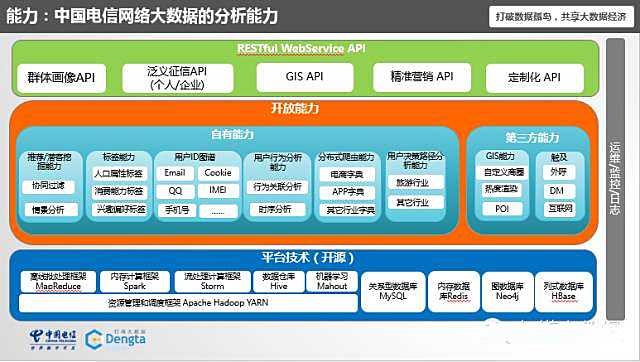Select the 群体画像API box
The image size is (640, 362).
[x=62, y=78]
